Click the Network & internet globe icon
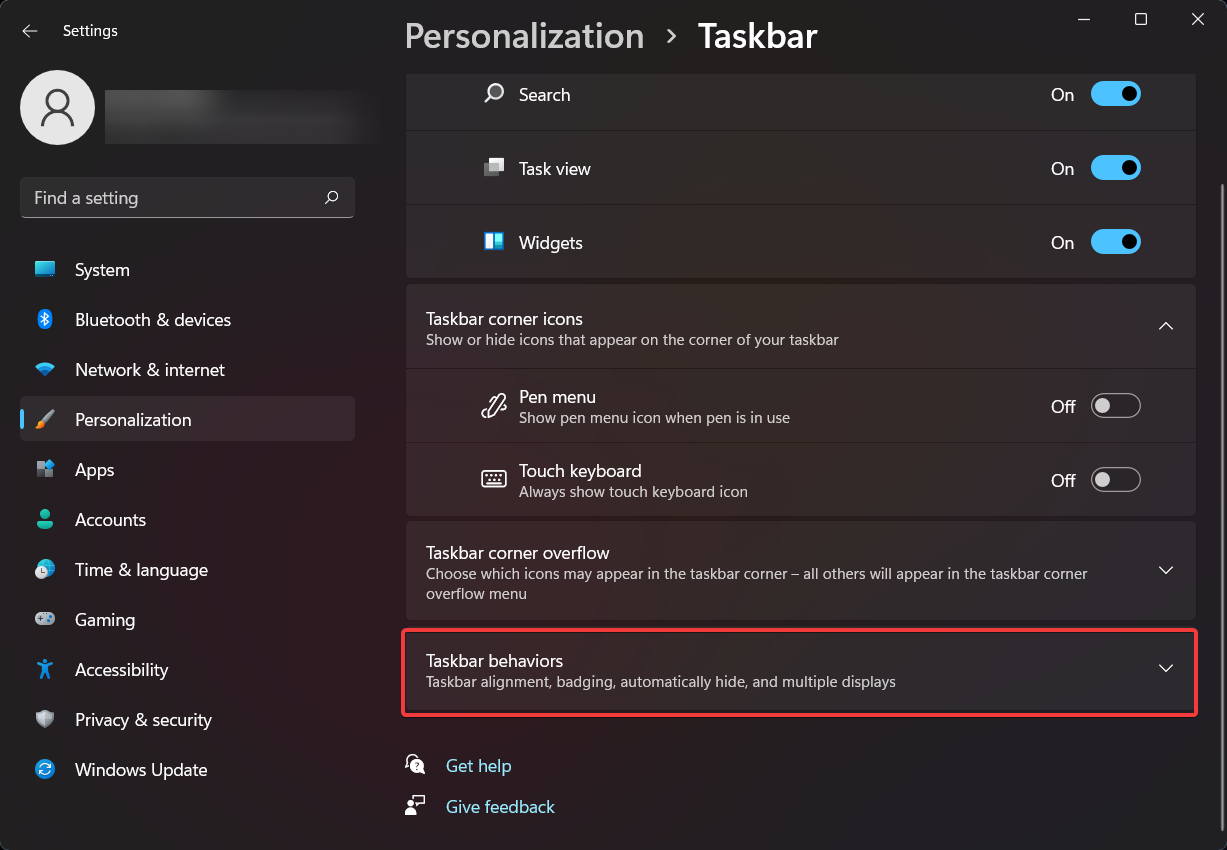1227x850 pixels. coord(45,369)
